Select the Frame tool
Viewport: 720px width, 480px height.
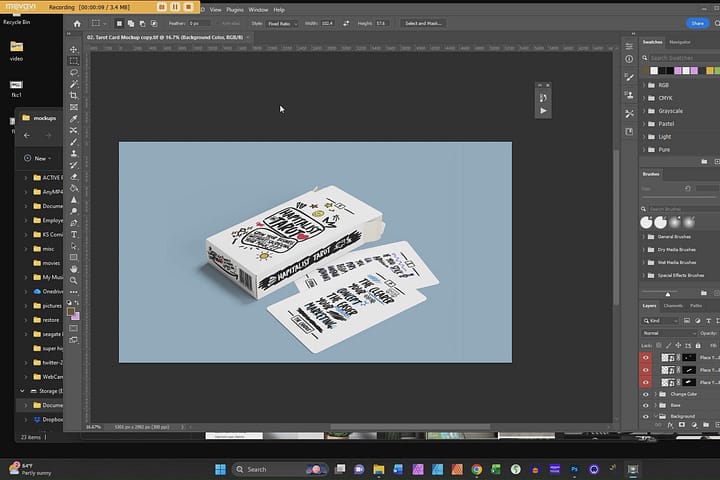(x=73, y=107)
